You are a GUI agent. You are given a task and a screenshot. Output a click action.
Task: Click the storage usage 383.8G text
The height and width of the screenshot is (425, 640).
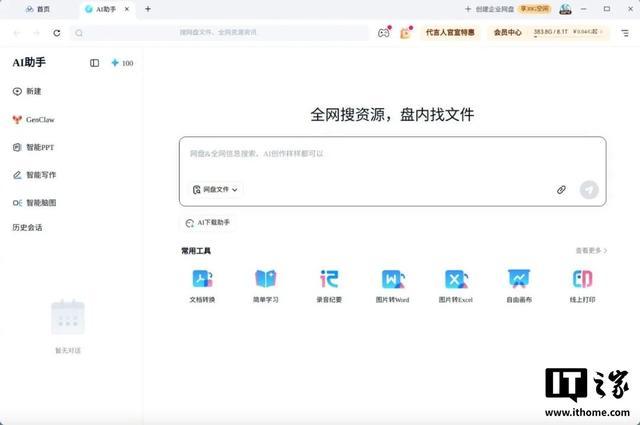[550, 32]
